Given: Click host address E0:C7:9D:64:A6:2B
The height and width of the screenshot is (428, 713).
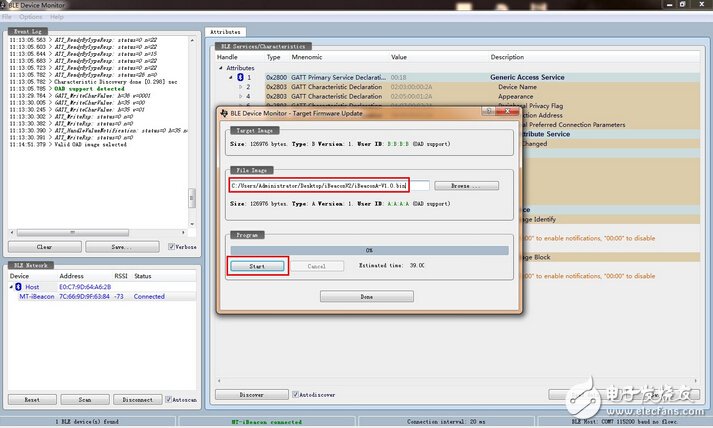Looking at the screenshot, I should pyautogui.click(x=85, y=287).
